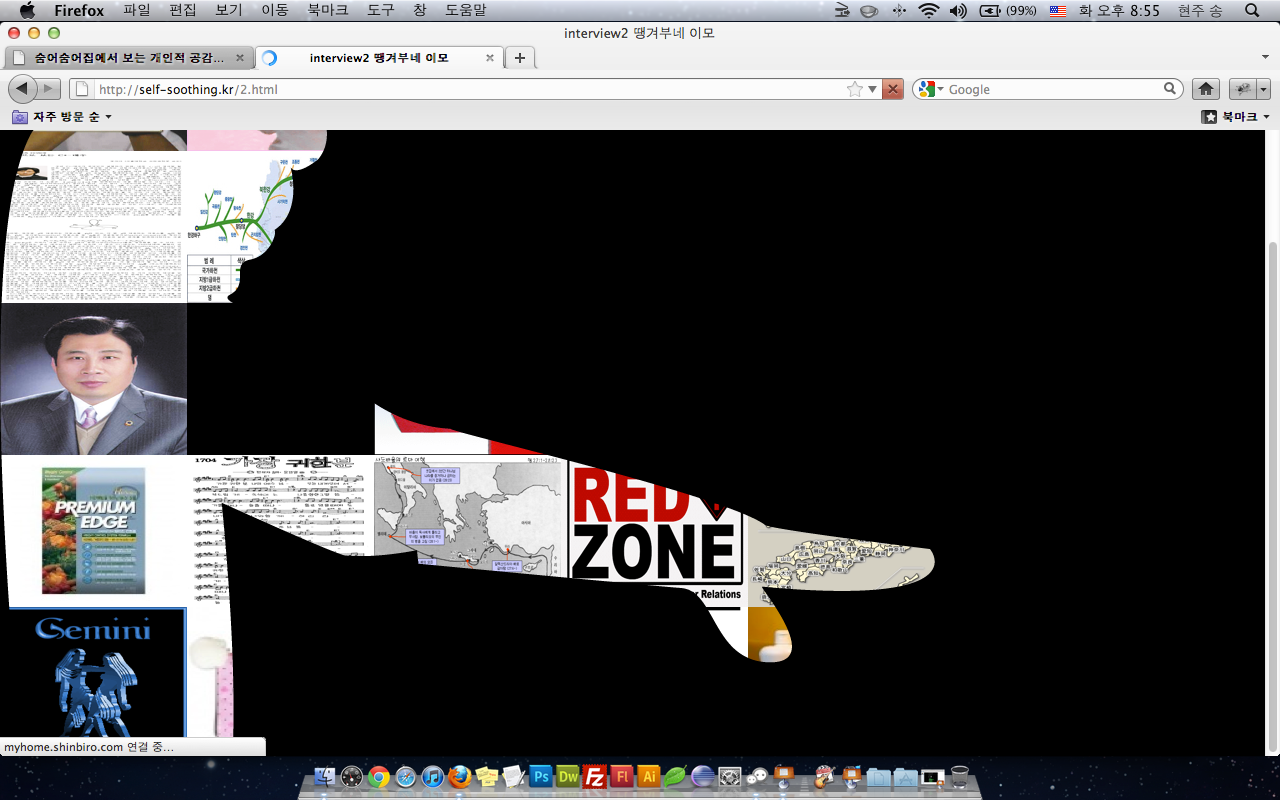This screenshot has height=800, width=1280.
Task: Open Dashboard gauge icon in dock
Action: pos(351,777)
